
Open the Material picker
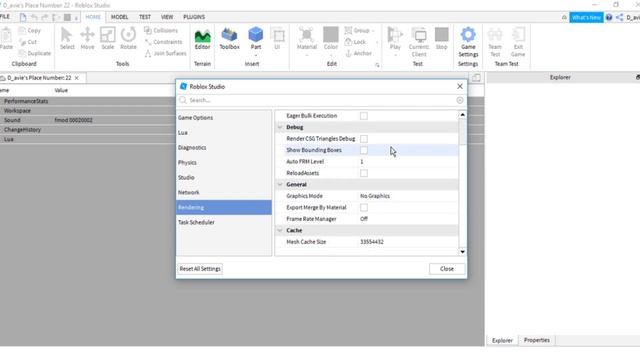[307, 38]
